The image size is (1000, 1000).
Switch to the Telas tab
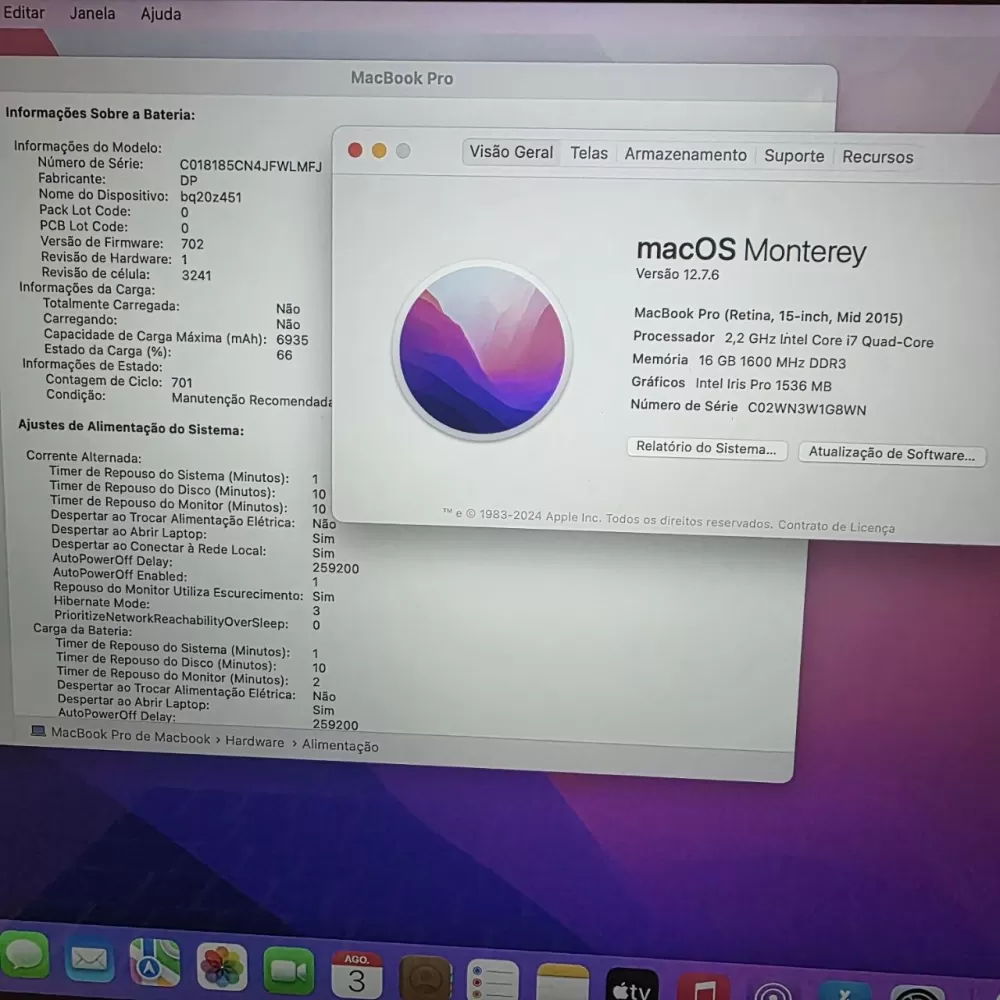(x=589, y=154)
